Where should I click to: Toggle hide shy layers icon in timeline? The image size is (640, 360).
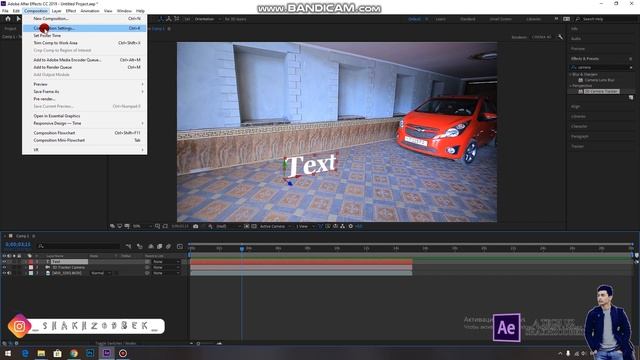tap(151, 246)
